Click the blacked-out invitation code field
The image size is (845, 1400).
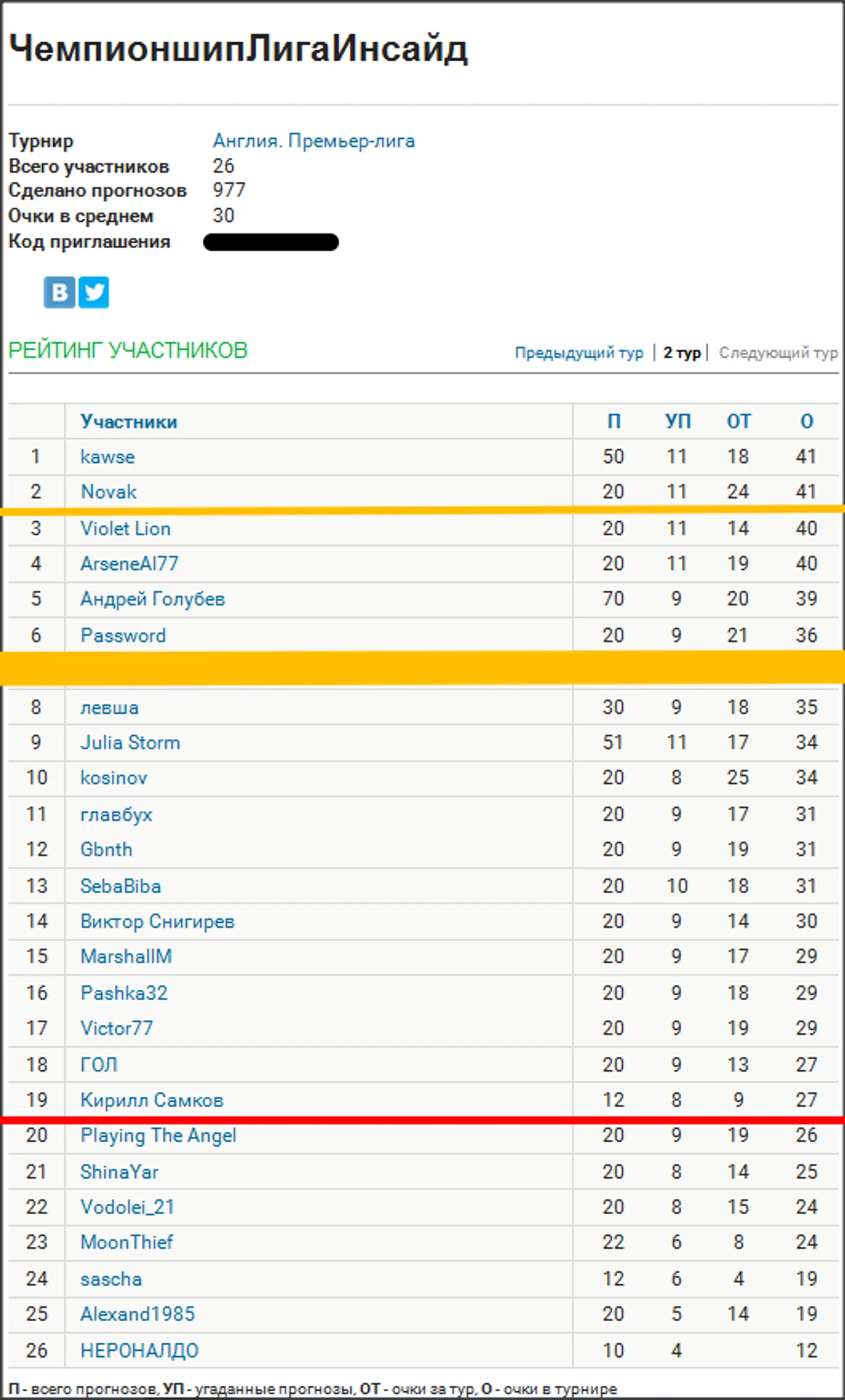(271, 242)
